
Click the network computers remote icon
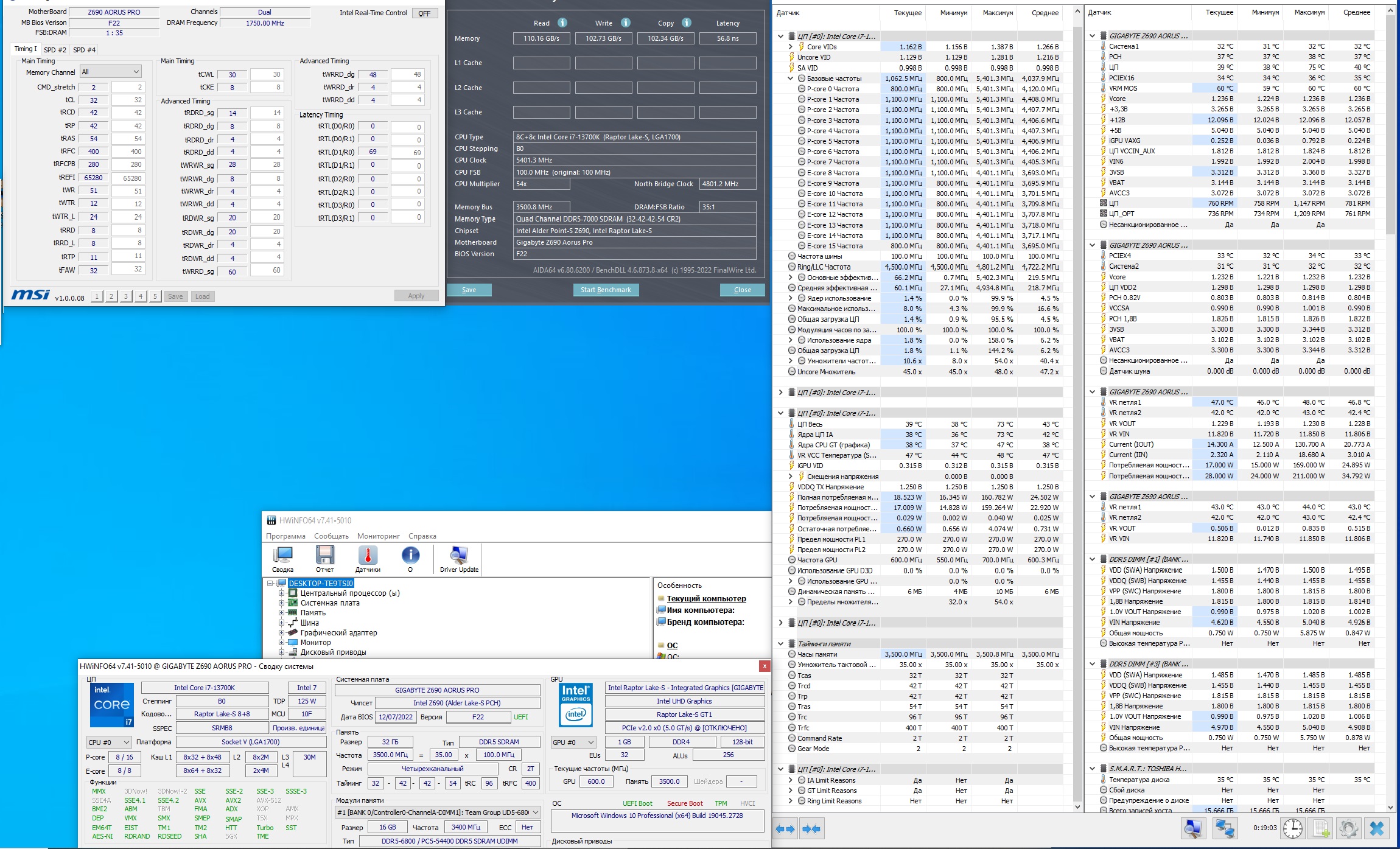[x=1224, y=828]
